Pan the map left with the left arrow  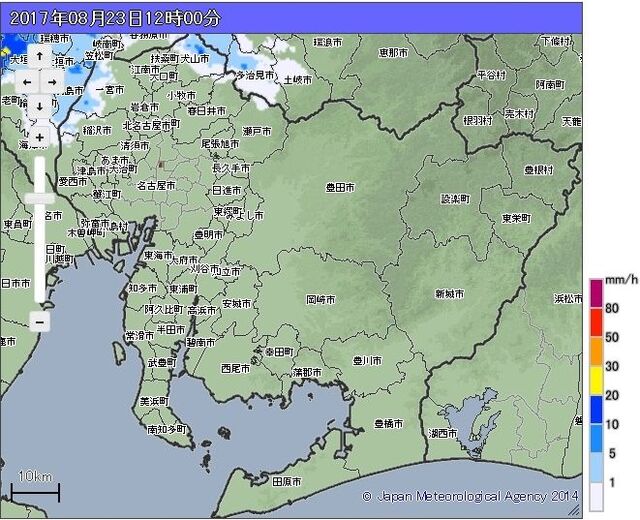click(27, 82)
